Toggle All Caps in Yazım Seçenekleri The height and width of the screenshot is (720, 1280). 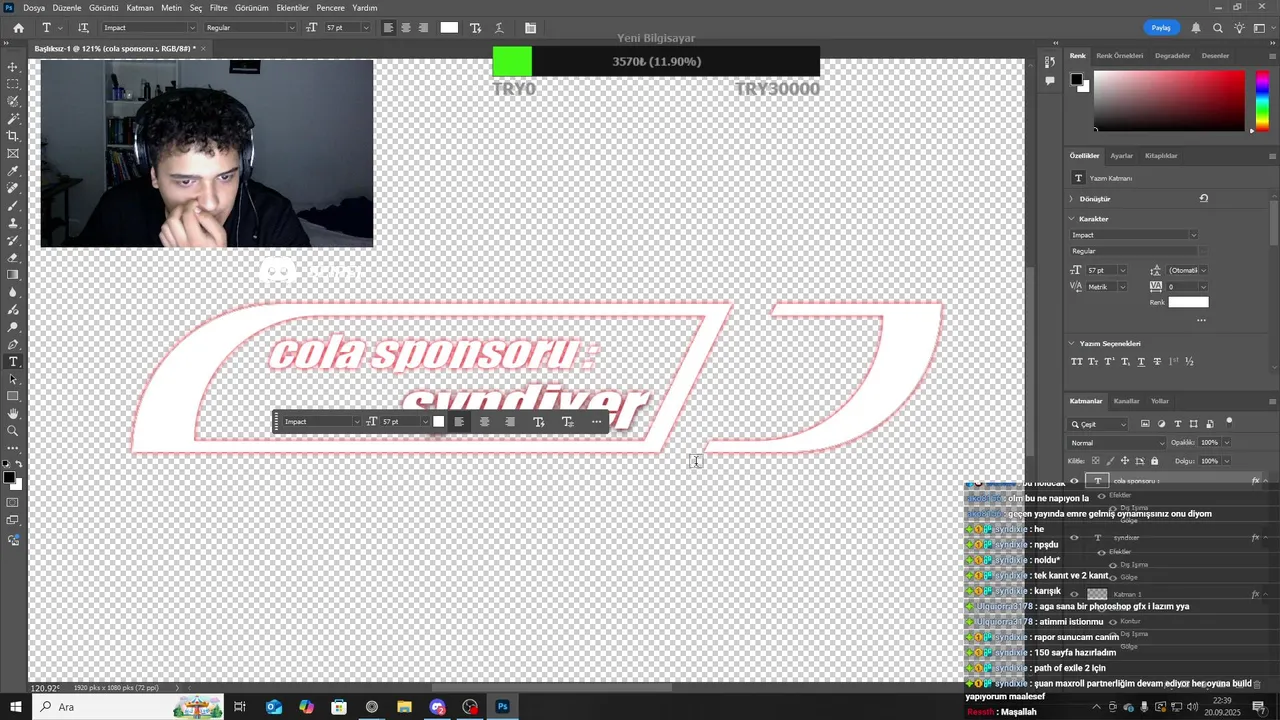point(1077,361)
